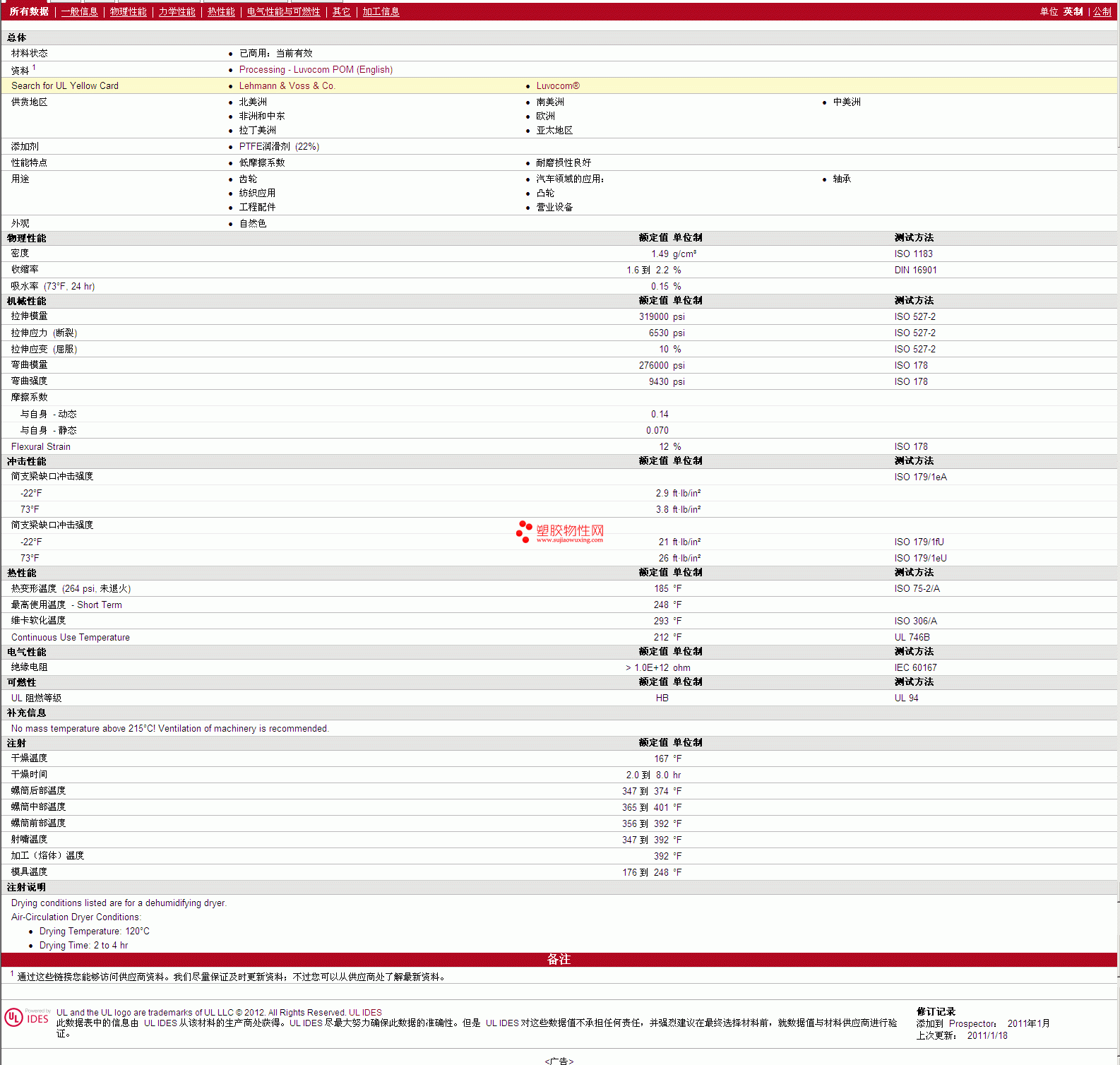Open Processing - Luvocom POM (English) link
The image size is (1120, 1065).
[316, 69]
